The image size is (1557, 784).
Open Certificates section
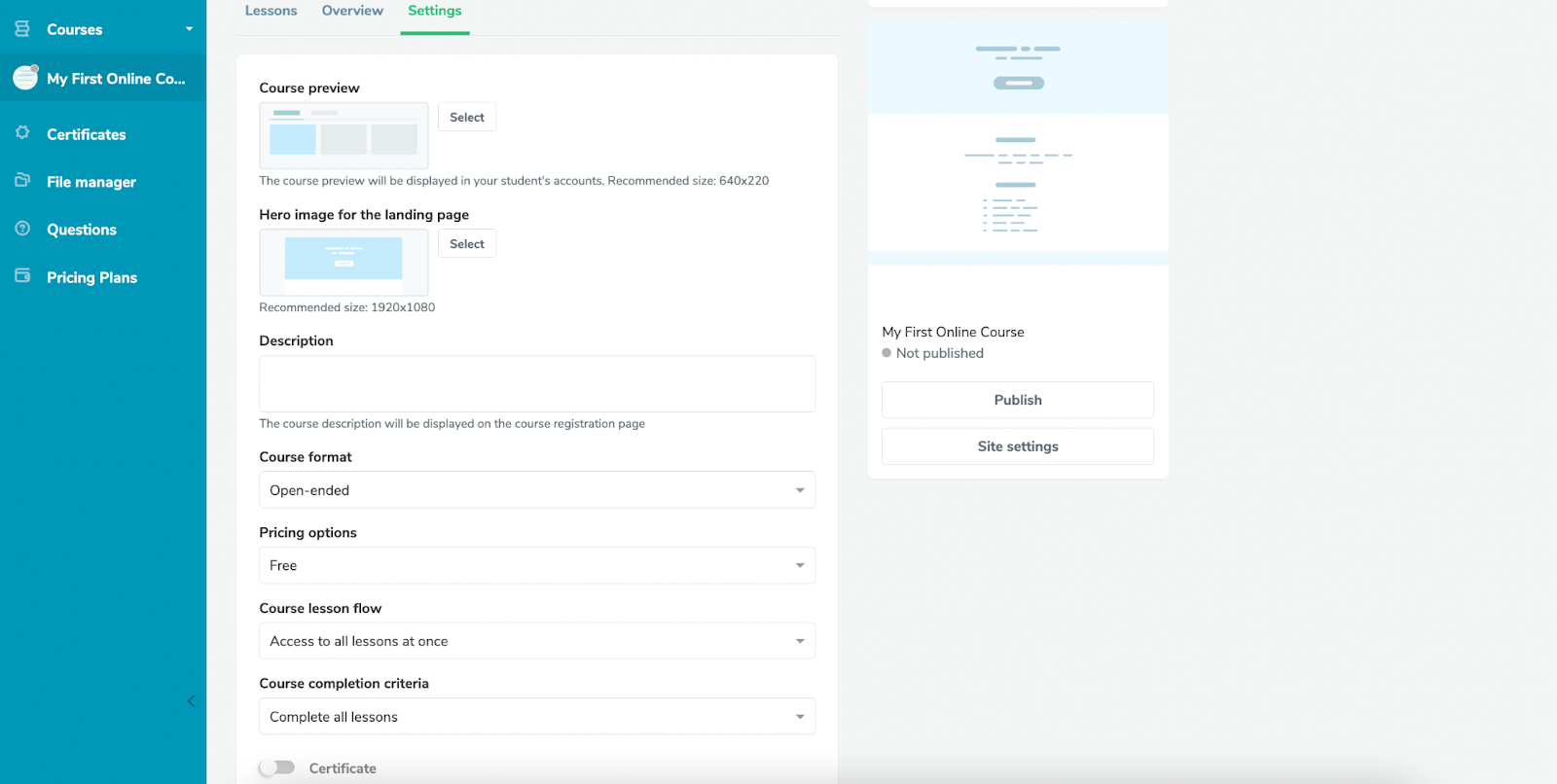87,134
